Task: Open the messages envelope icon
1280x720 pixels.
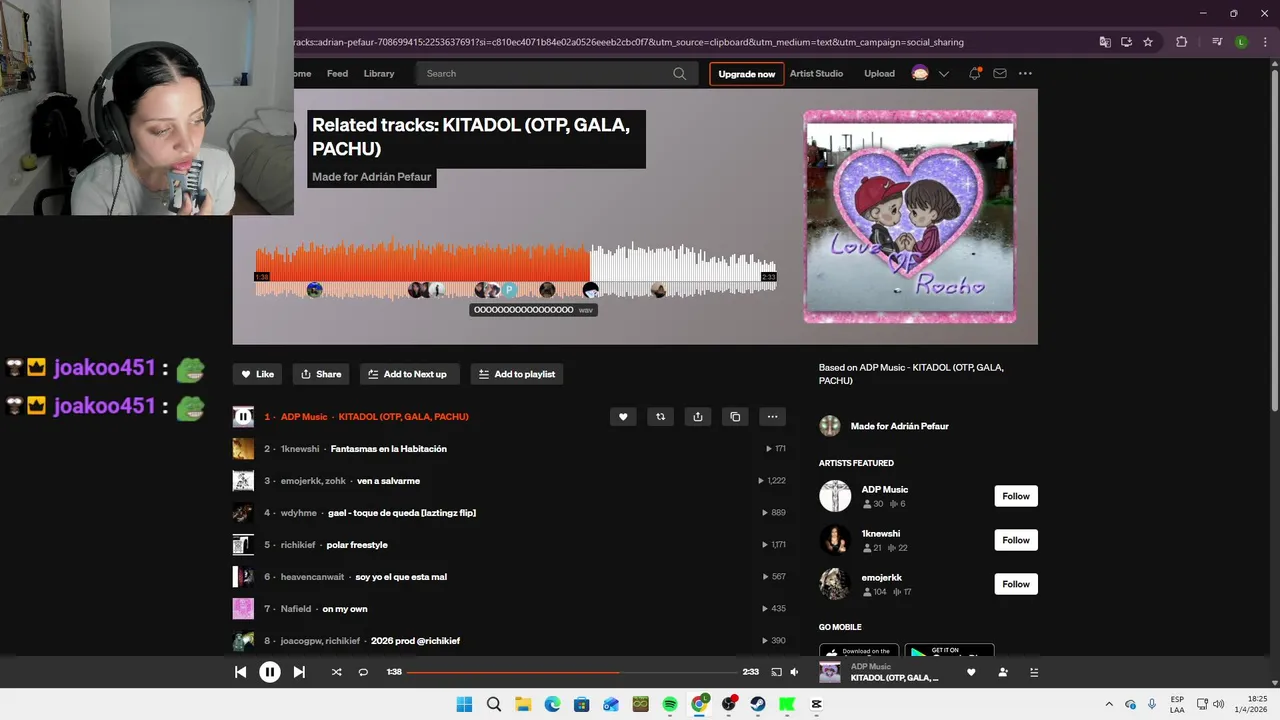Action: tap(1000, 74)
